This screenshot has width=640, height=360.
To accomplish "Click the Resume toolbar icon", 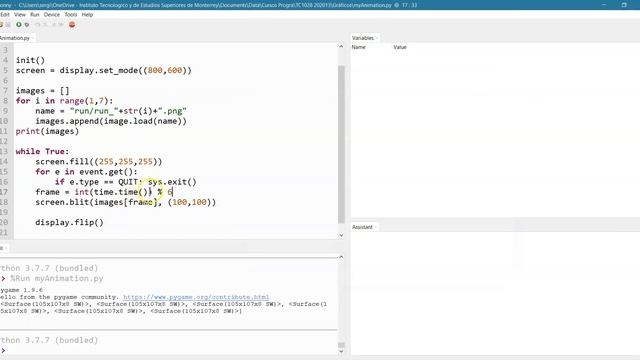I will click(61, 24).
